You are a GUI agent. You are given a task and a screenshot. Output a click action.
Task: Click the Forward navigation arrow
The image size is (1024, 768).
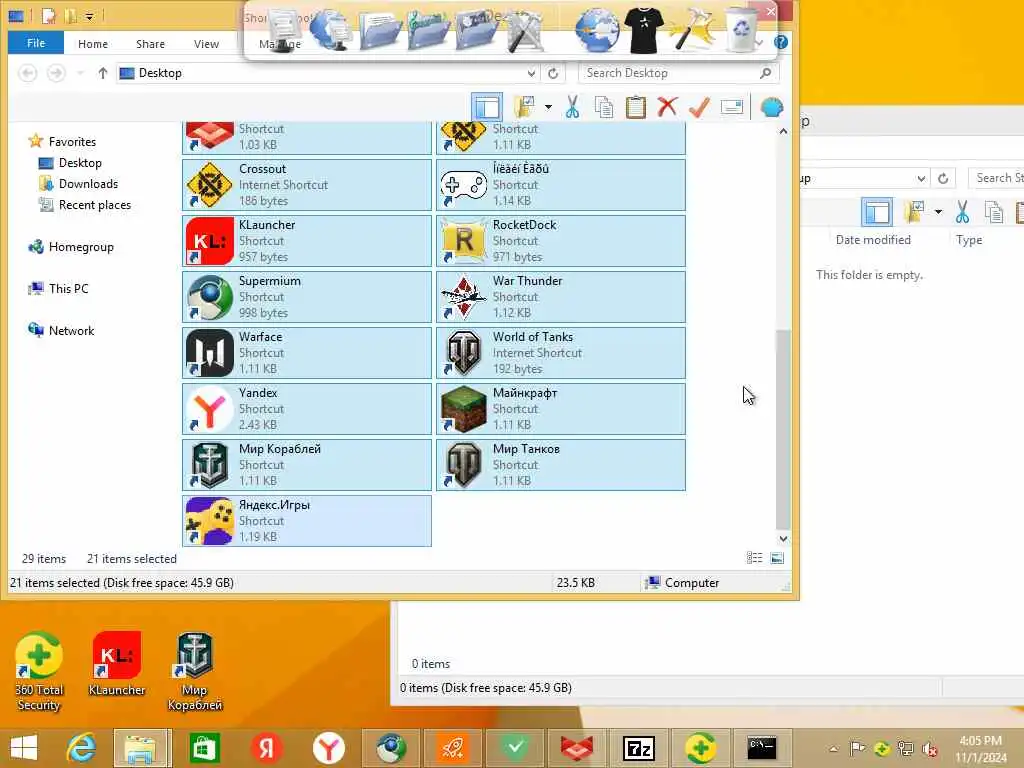click(x=56, y=72)
